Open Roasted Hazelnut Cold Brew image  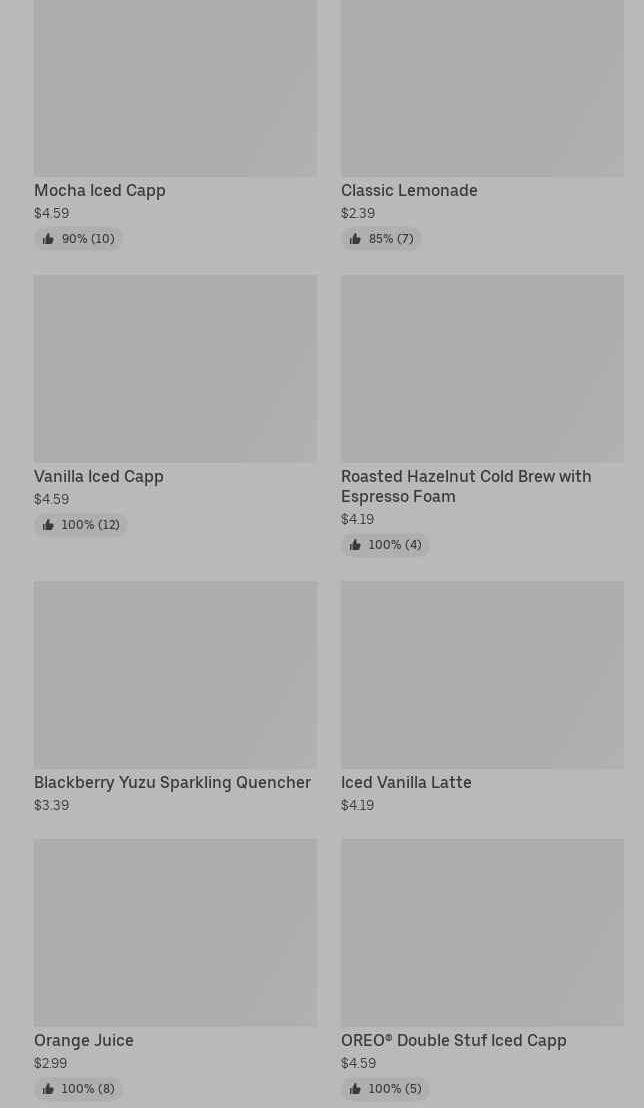482,368
